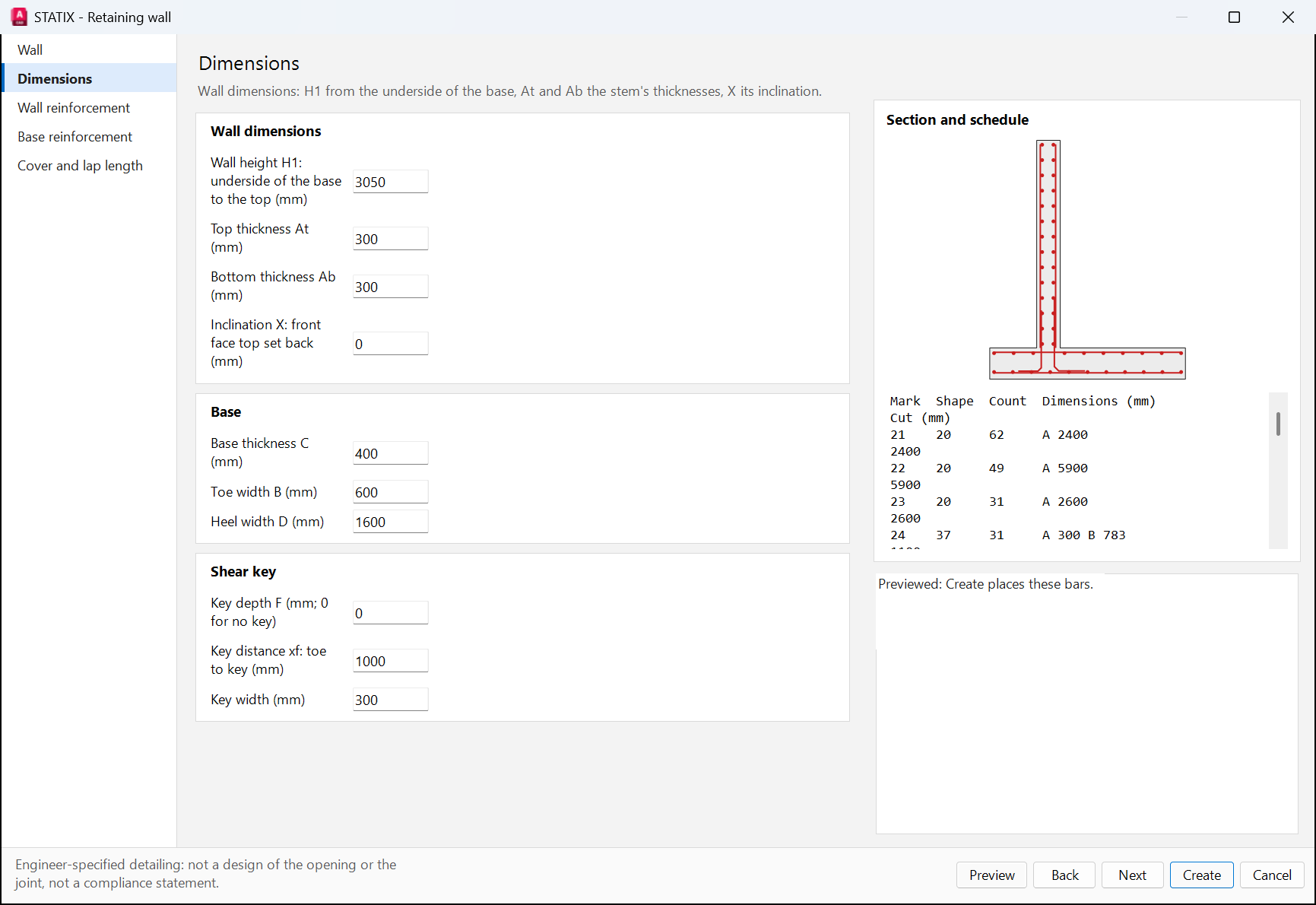Viewport: 1316px width, 905px height.
Task: Click Create to place the bars
Action: [1202, 875]
